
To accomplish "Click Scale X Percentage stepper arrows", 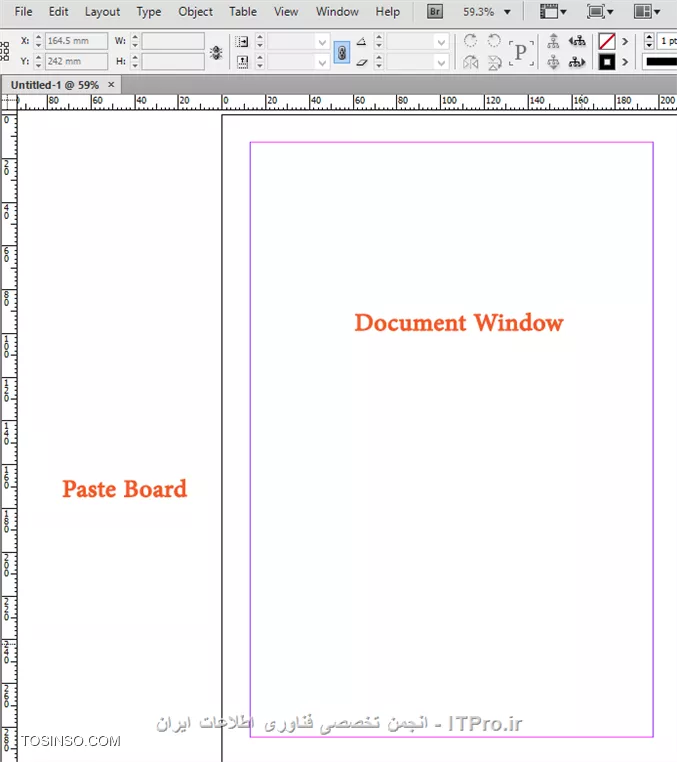I will (260, 41).
